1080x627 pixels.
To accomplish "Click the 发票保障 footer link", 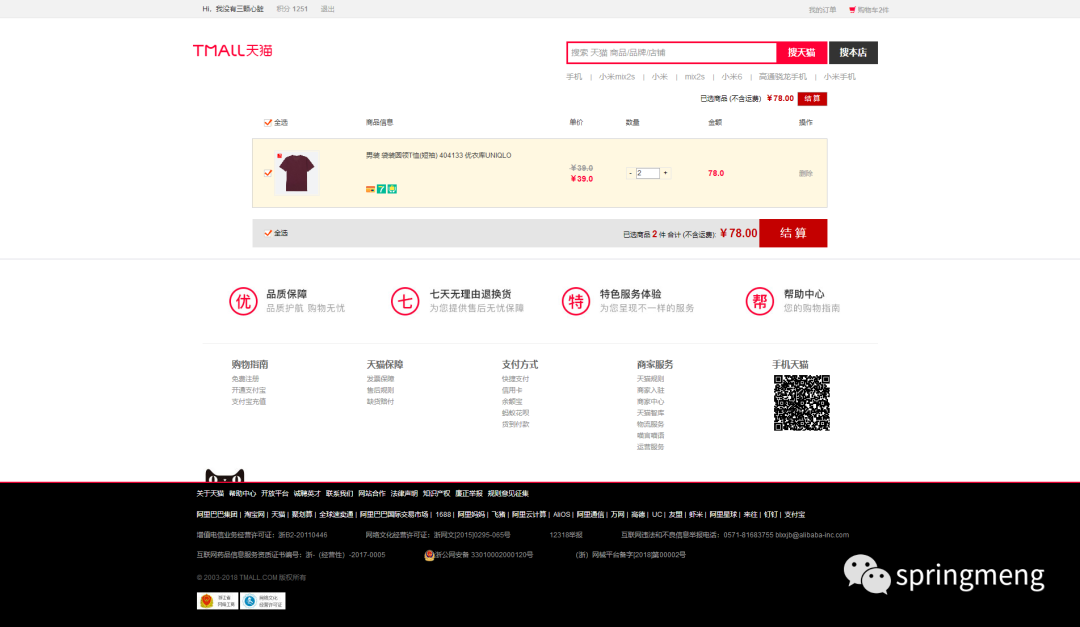I will click(380, 379).
